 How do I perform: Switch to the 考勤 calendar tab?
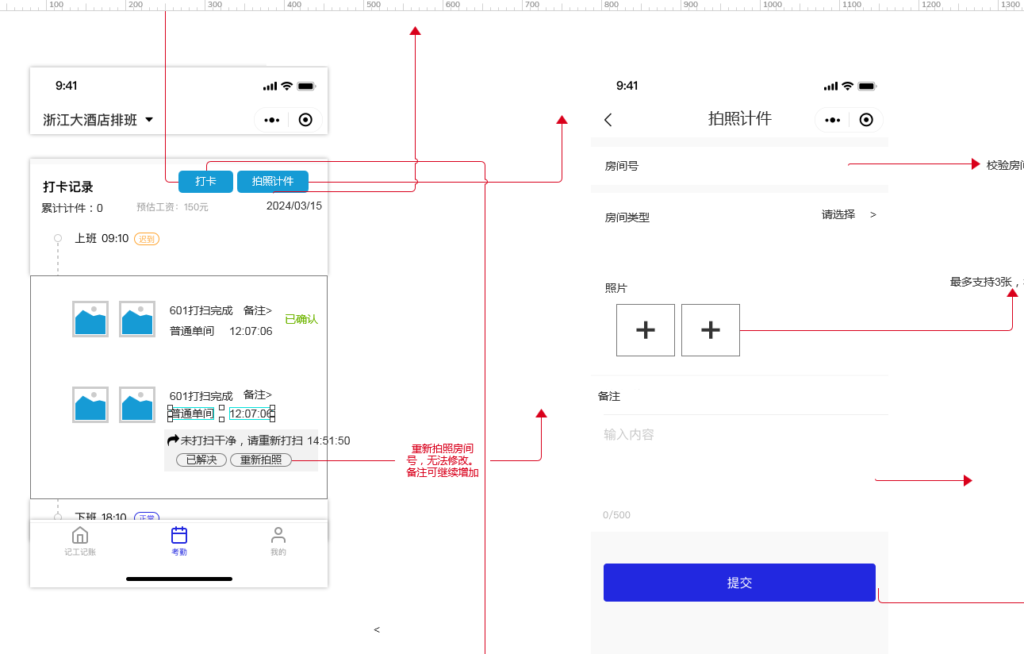click(179, 542)
